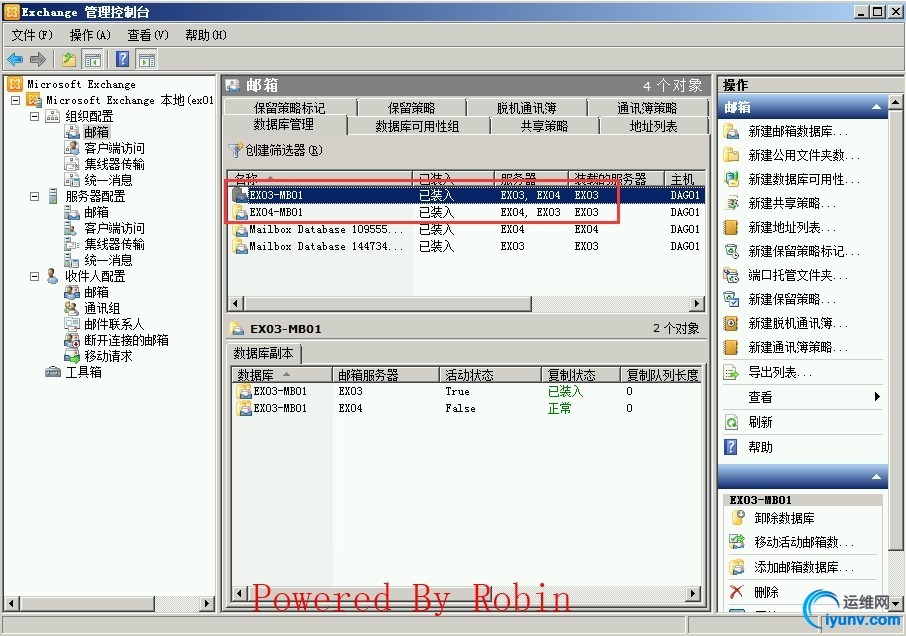Click the tree pane scroll-right arrow
This screenshot has width=906, height=636.
[207, 604]
